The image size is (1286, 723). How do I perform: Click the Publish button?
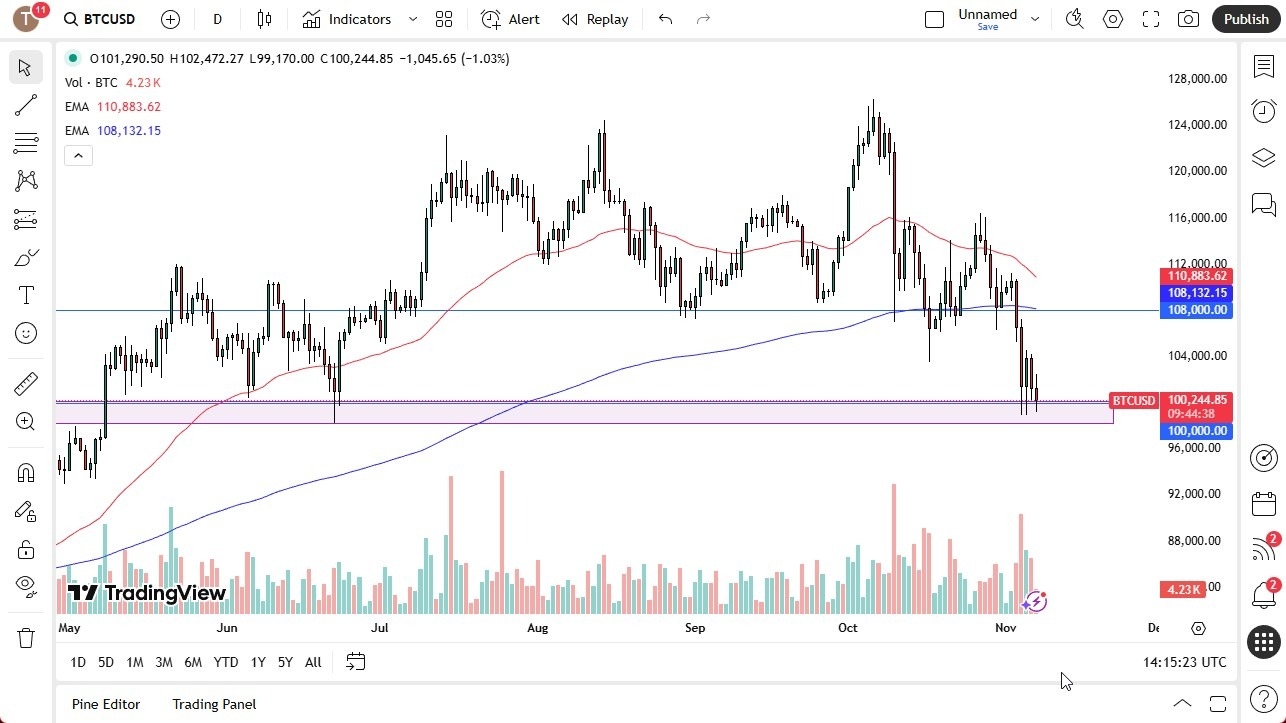click(x=1245, y=18)
